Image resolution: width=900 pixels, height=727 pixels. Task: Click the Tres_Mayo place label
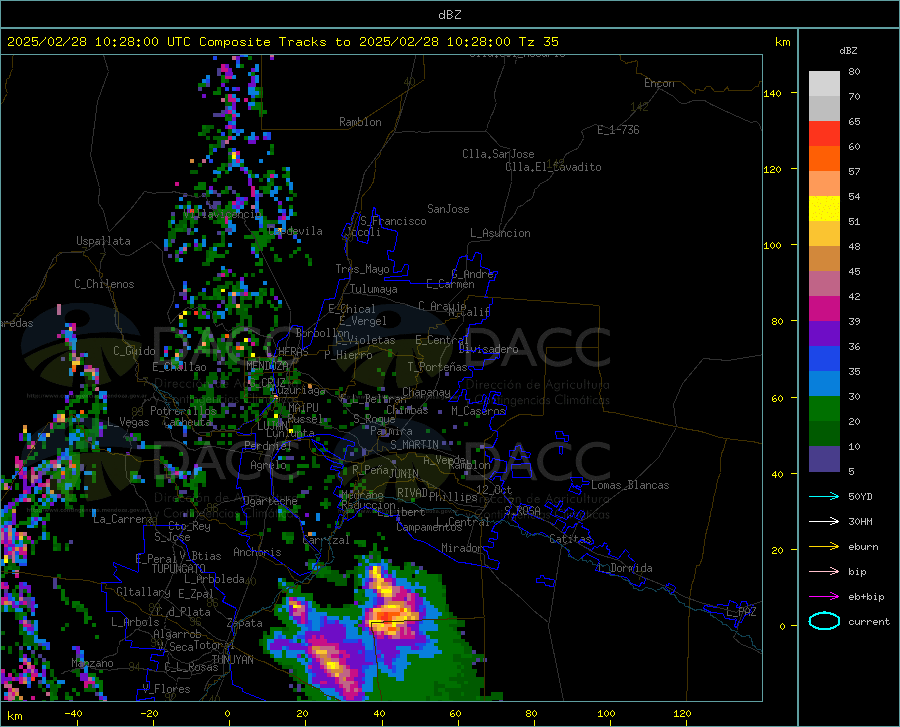point(362,269)
